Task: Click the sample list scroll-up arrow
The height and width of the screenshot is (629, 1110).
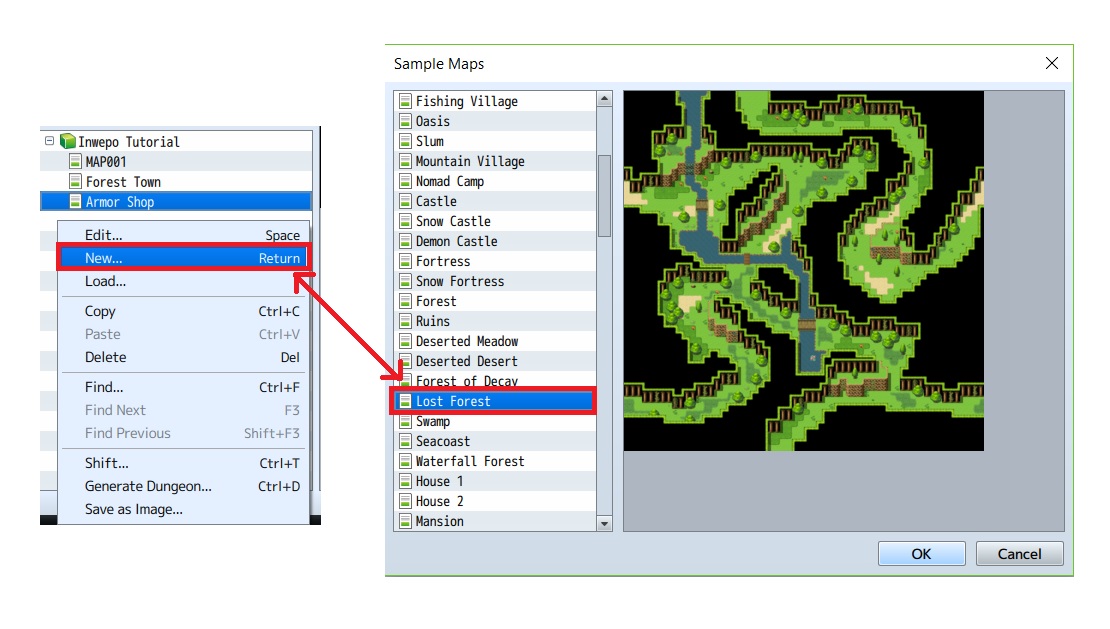Action: pos(605,99)
